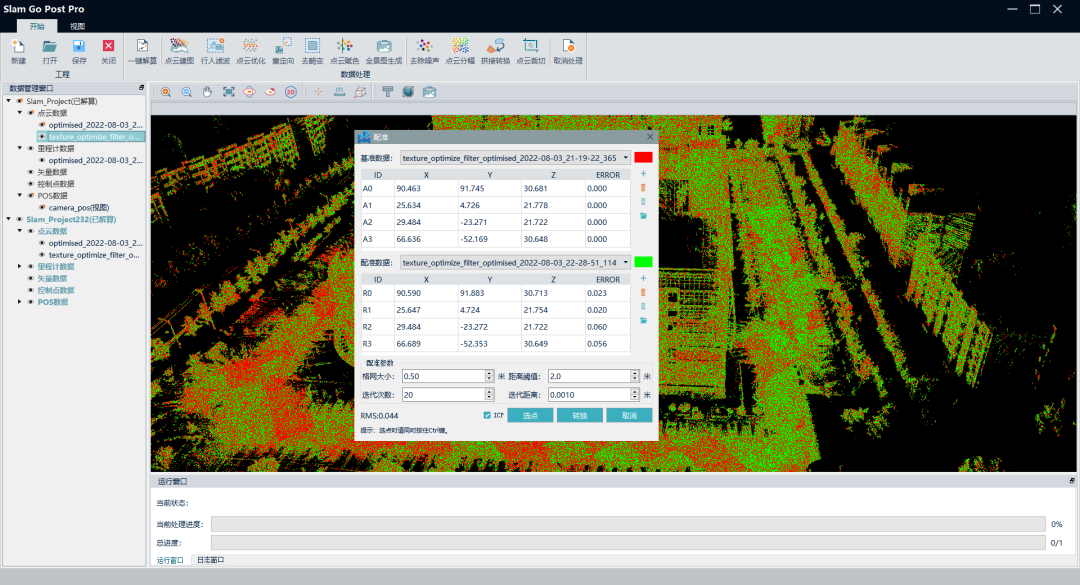Toggle visibility eye of Slam_Project232 node
Viewport: 1080px width, 585px height.
tap(19, 219)
